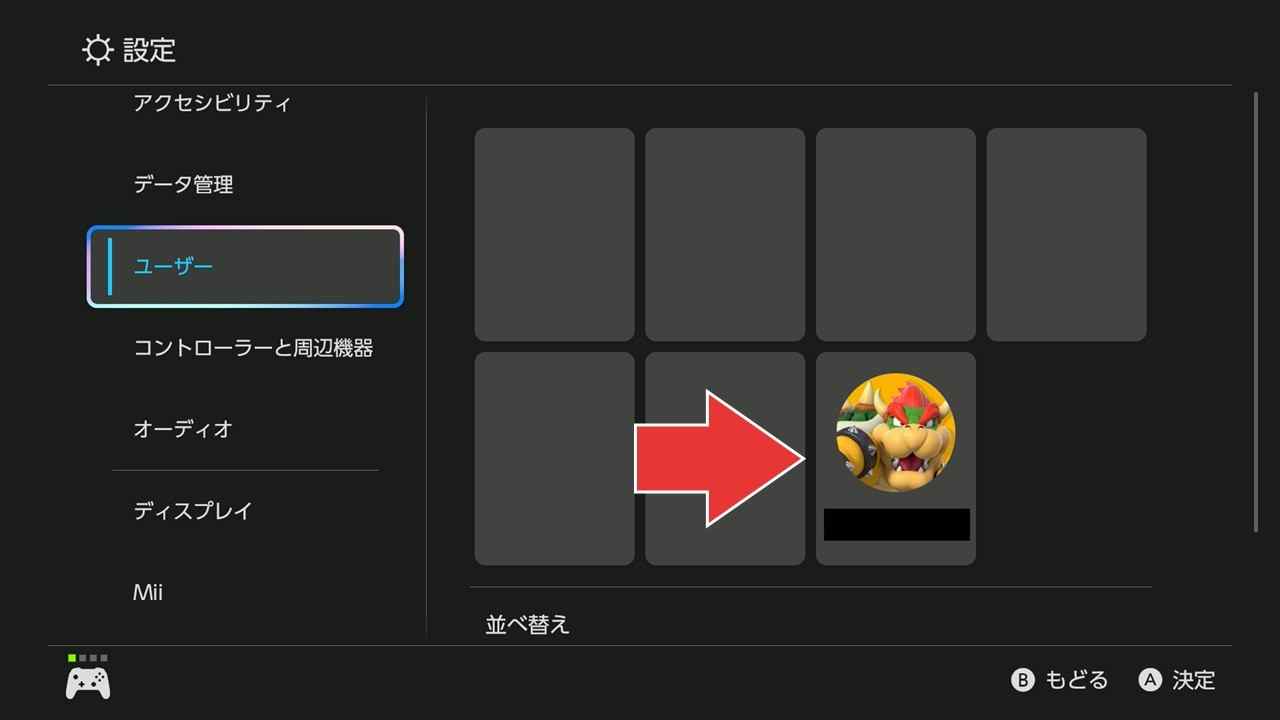Click 決定 to confirm

(x=1194, y=681)
